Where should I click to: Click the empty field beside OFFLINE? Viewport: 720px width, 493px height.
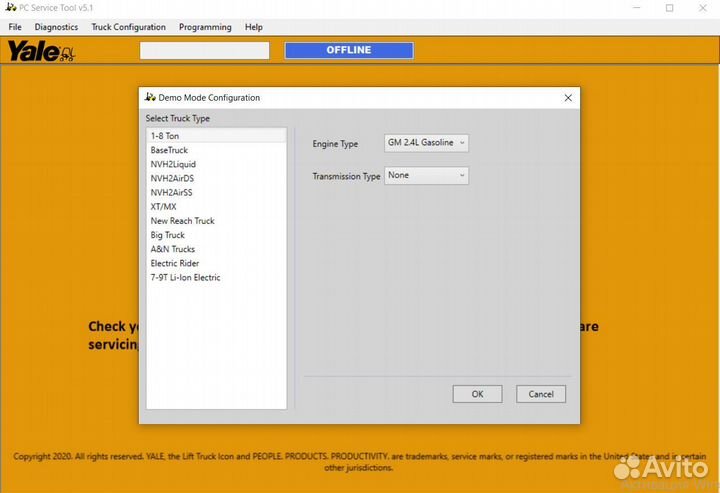[x=205, y=50]
